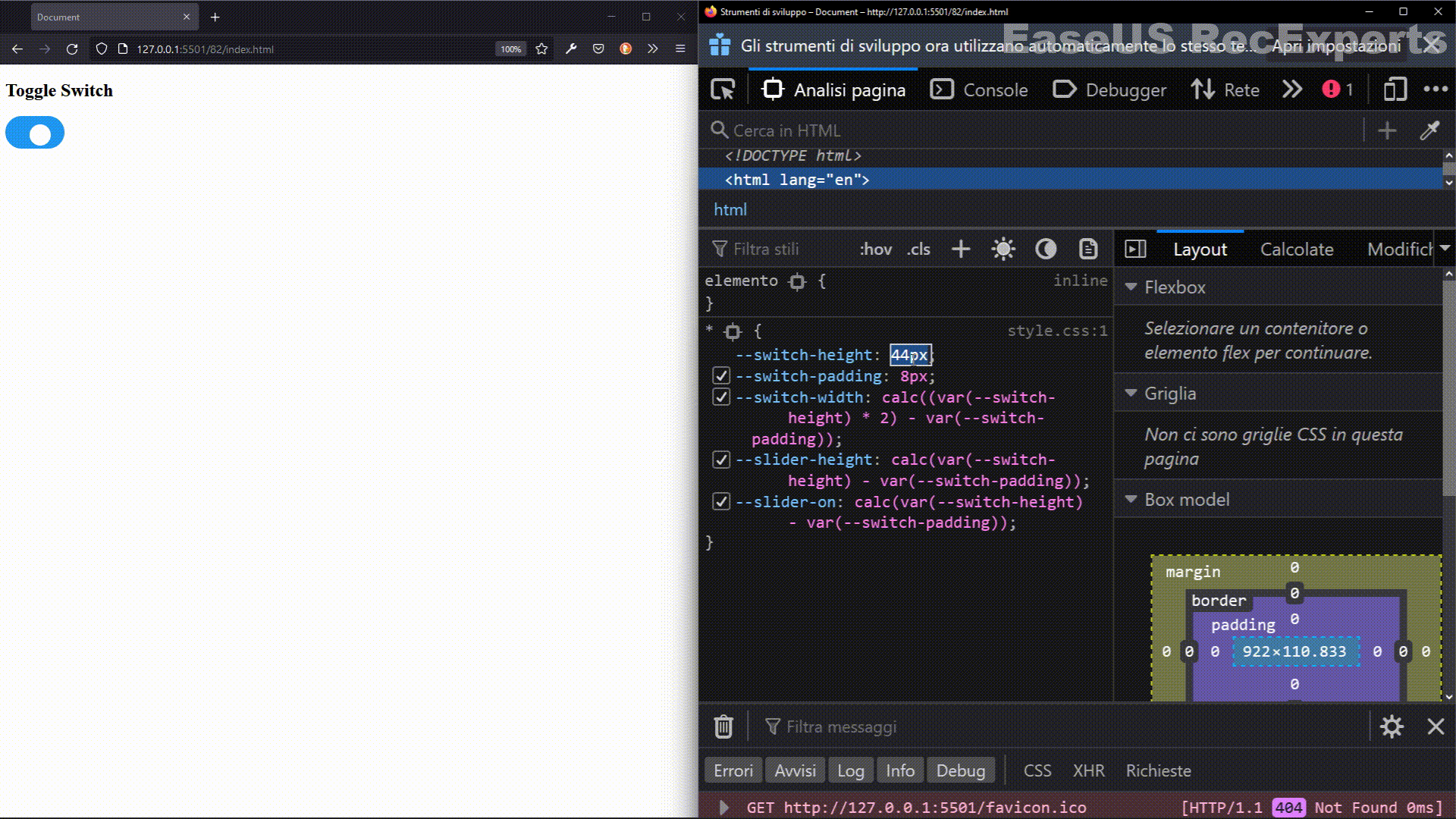Screen dimensions: 1456x819
Task: Open the Debugger tab
Action: 1109,89
